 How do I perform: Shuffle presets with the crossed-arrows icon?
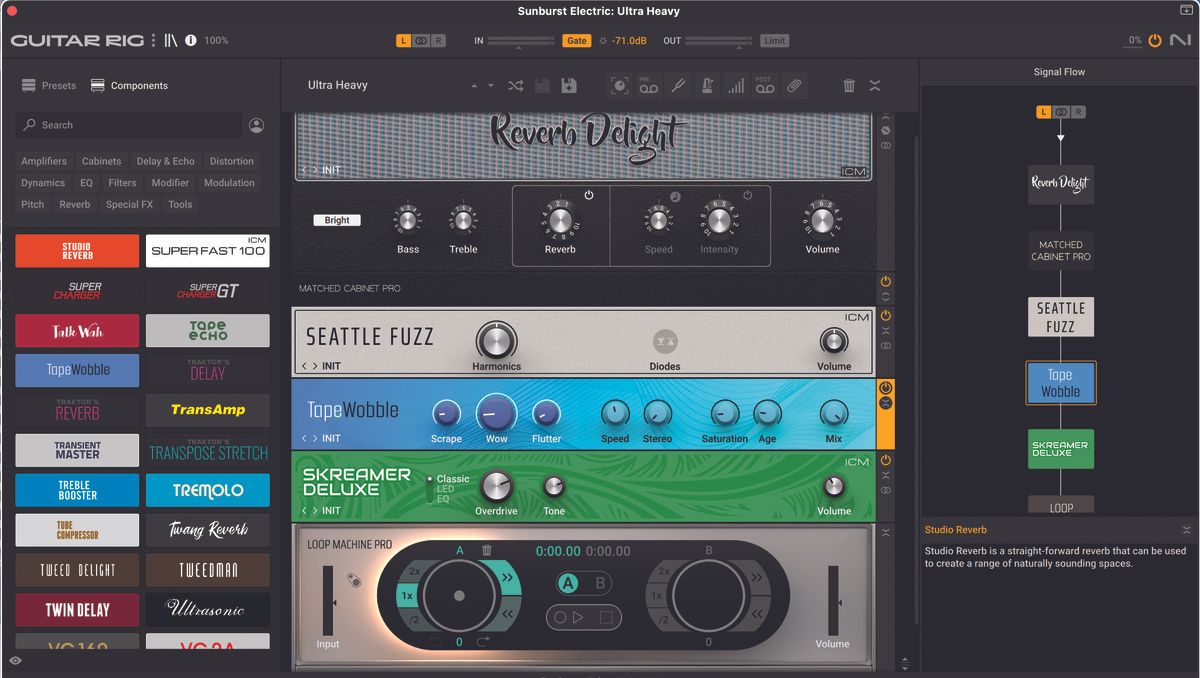coord(516,85)
